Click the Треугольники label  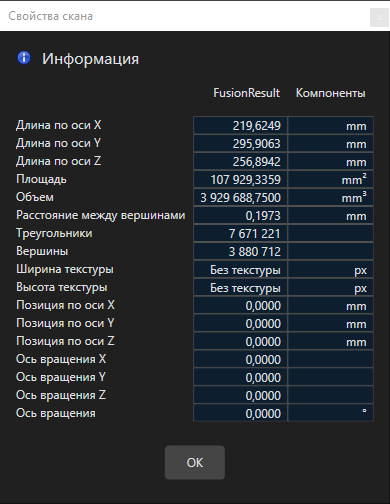click(x=54, y=233)
